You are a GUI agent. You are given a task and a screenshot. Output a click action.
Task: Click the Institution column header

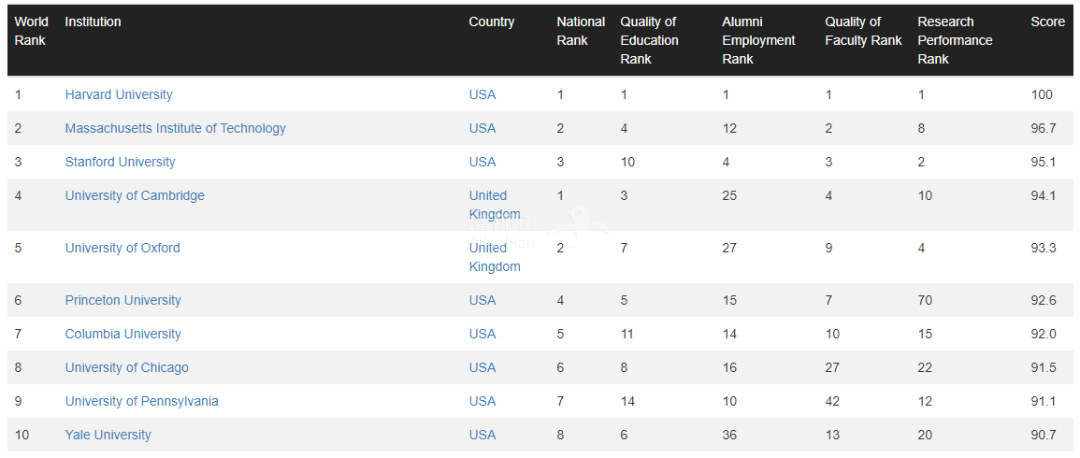pyautogui.click(x=93, y=22)
